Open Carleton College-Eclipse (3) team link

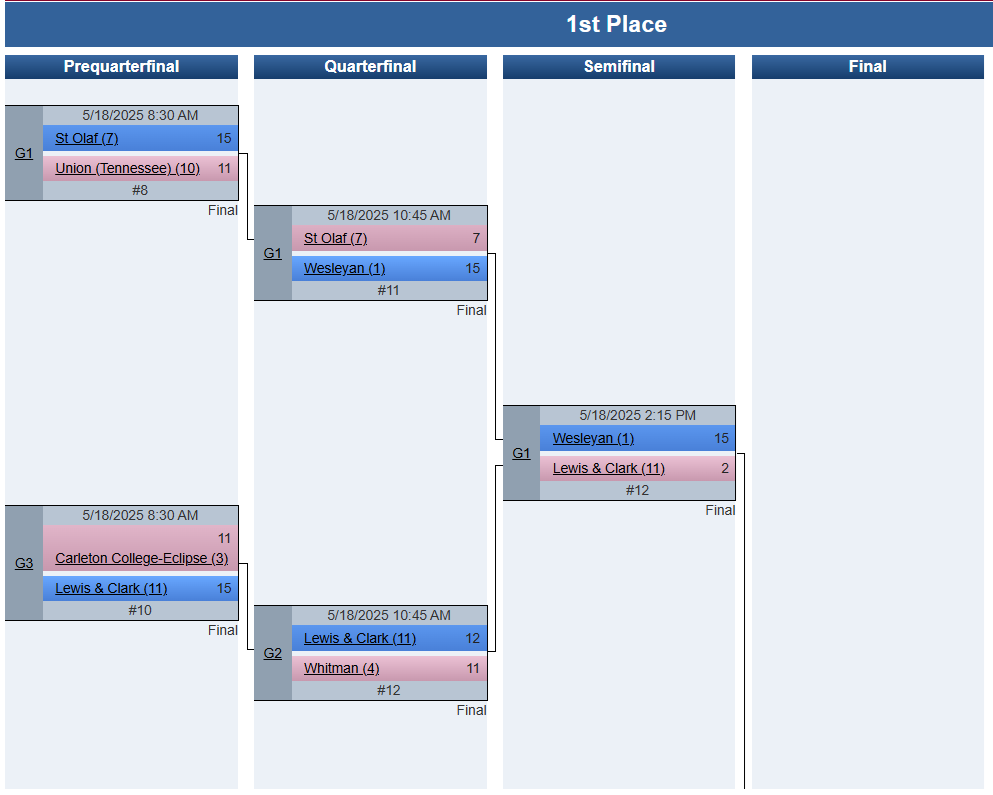click(141, 558)
